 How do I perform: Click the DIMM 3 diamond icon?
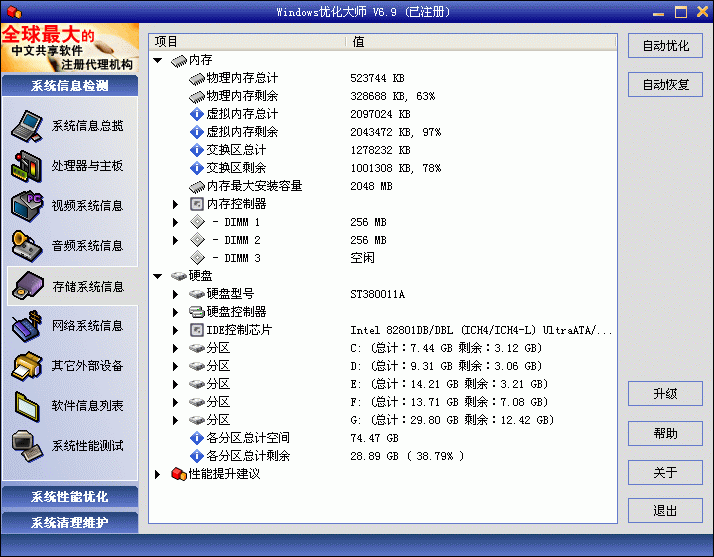pos(197,258)
